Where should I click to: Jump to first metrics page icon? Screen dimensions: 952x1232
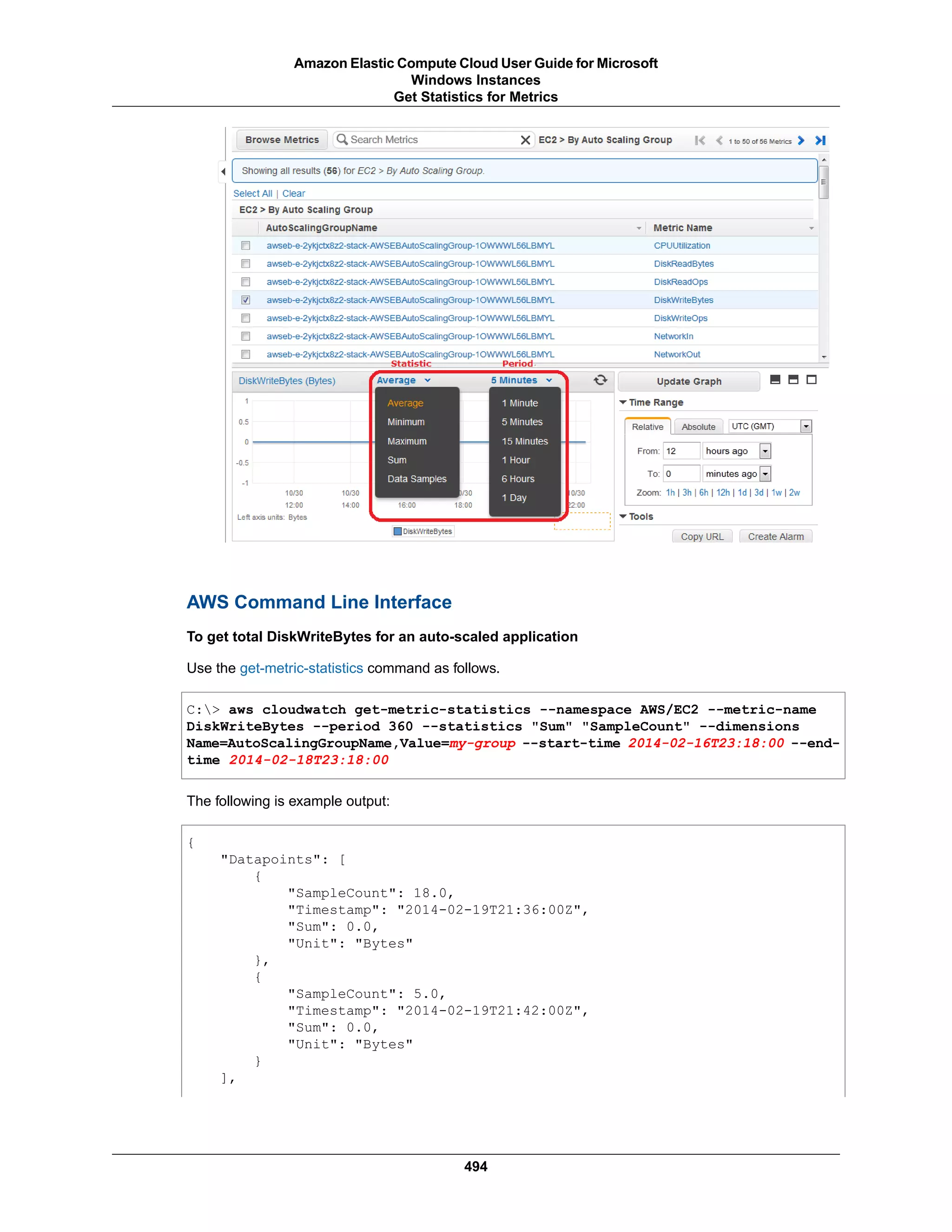point(700,140)
